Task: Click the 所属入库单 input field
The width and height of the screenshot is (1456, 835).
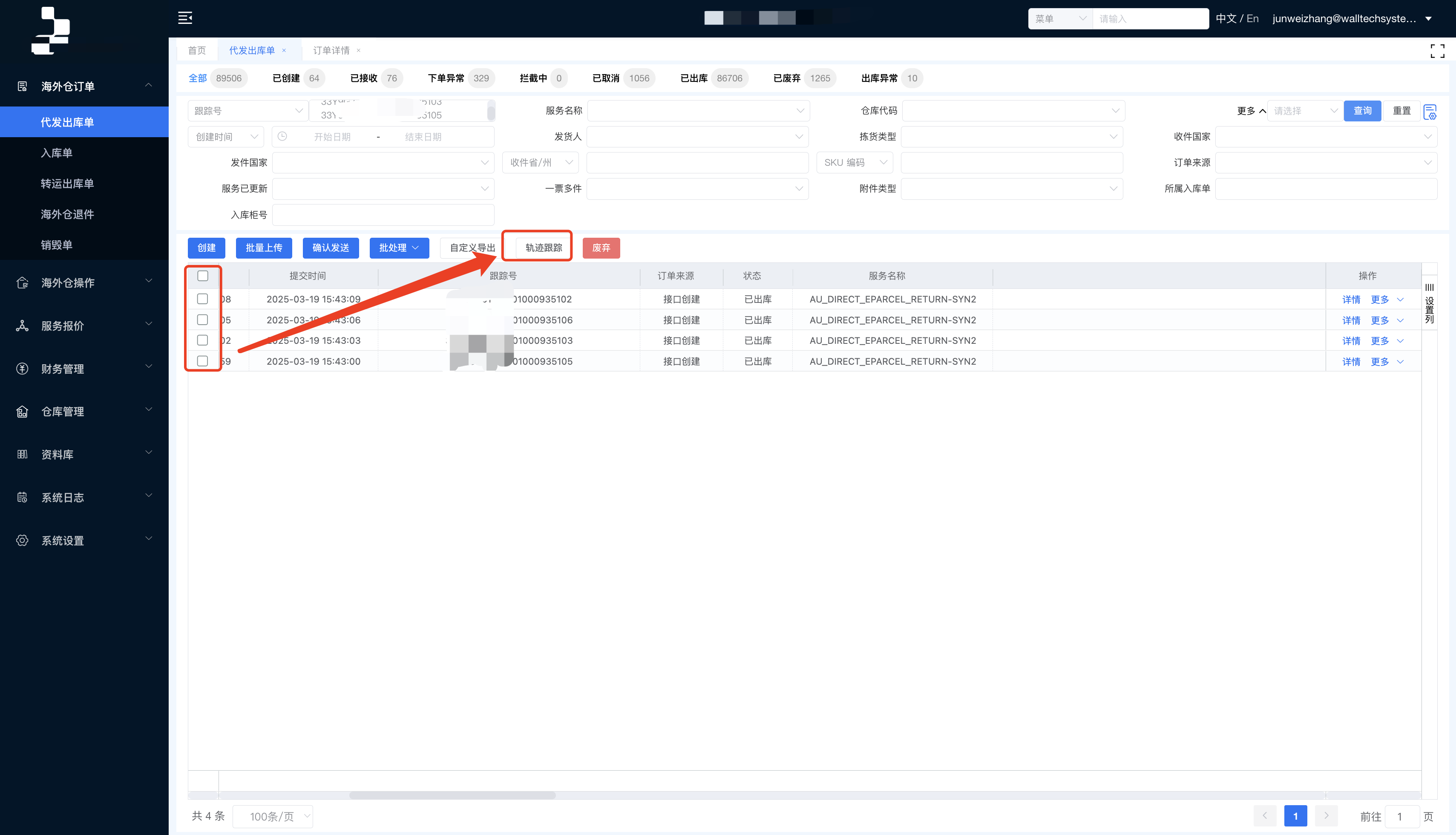Action: [1326, 189]
